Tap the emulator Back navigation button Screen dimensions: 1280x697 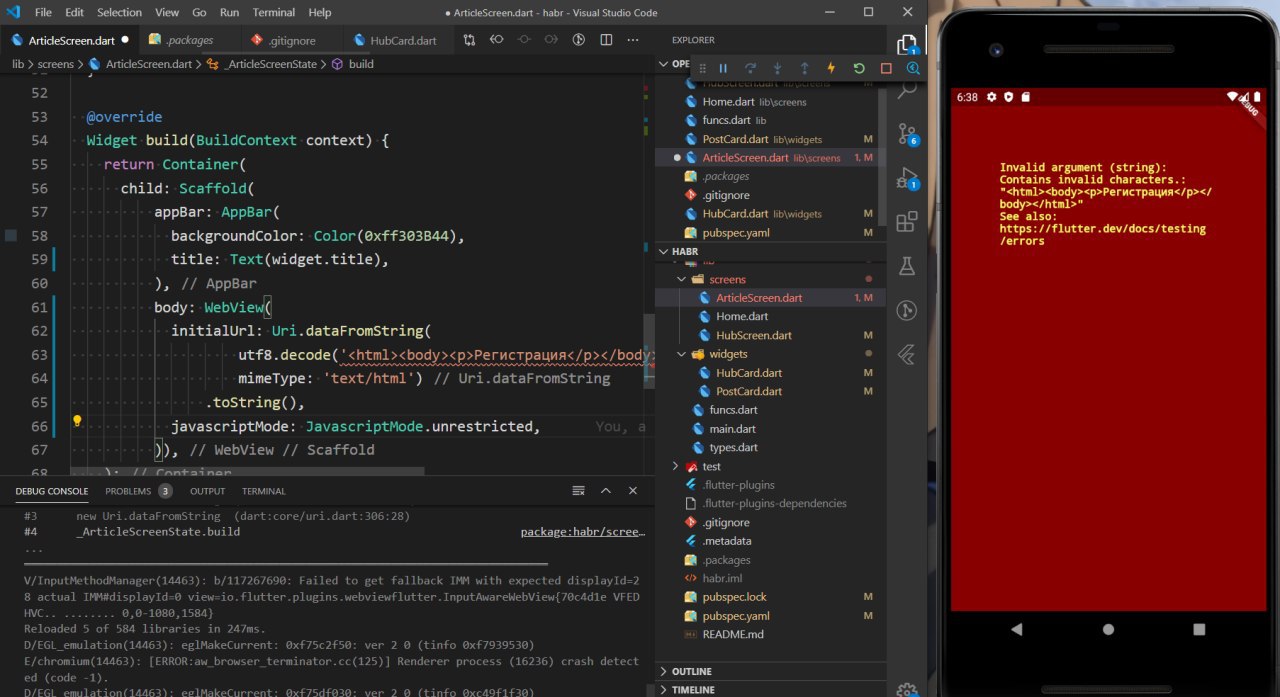1017,629
